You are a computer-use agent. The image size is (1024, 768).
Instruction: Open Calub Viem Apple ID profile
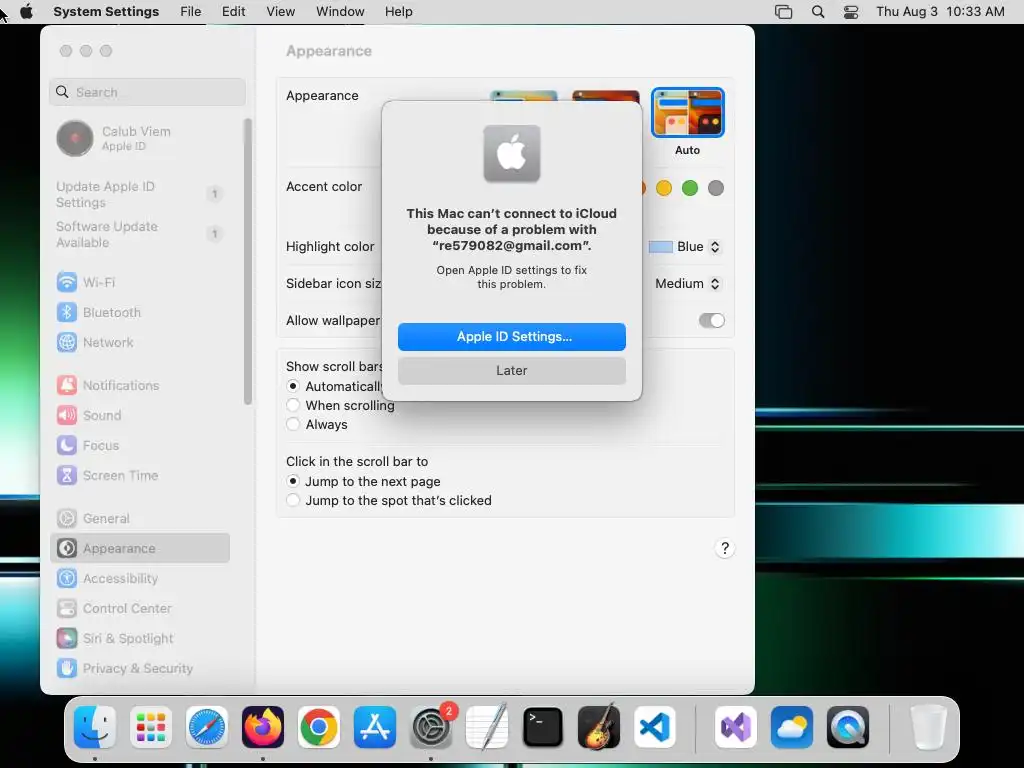click(x=140, y=138)
